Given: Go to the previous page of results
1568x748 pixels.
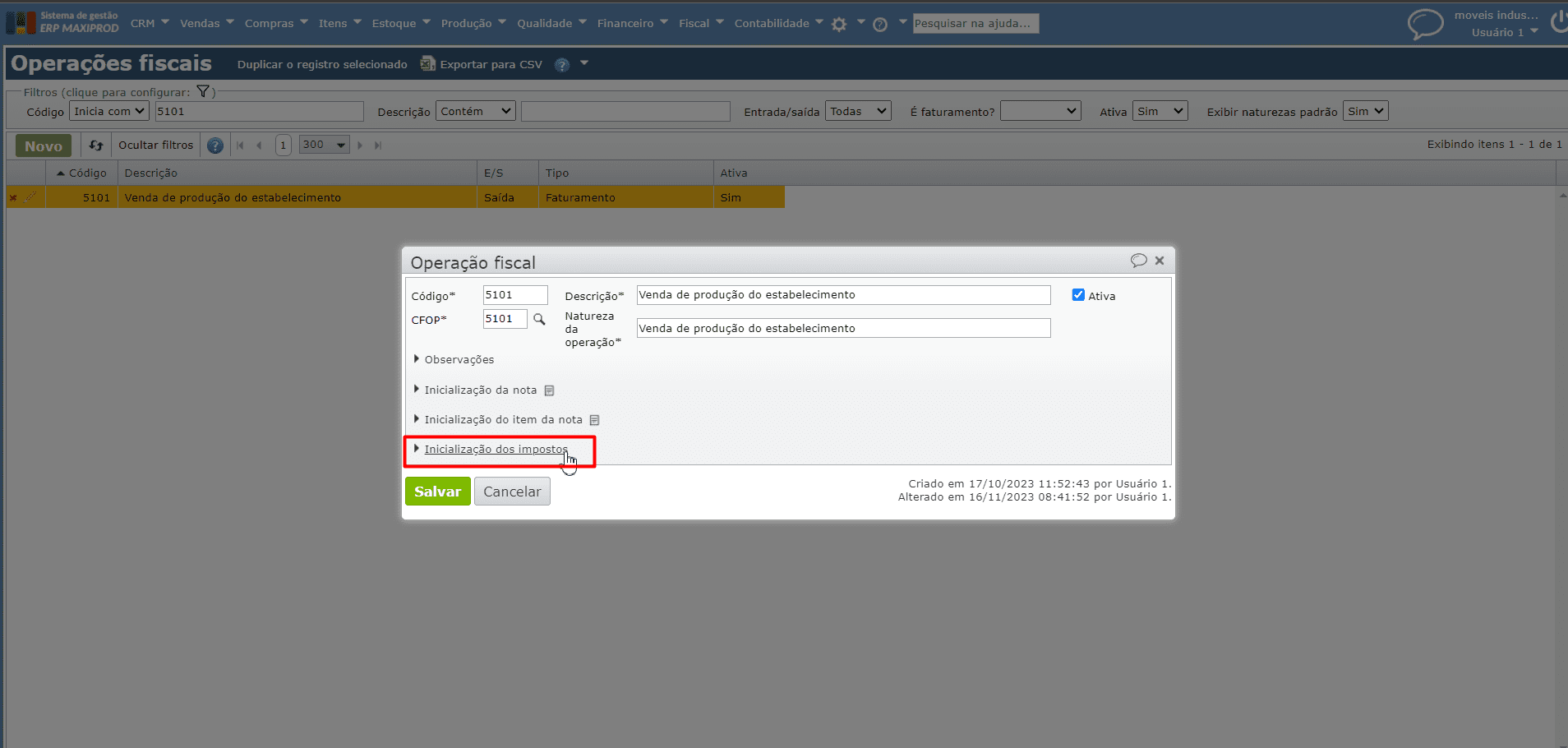Looking at the screenshot, I should pyautogui.click(x=259, y=145).
